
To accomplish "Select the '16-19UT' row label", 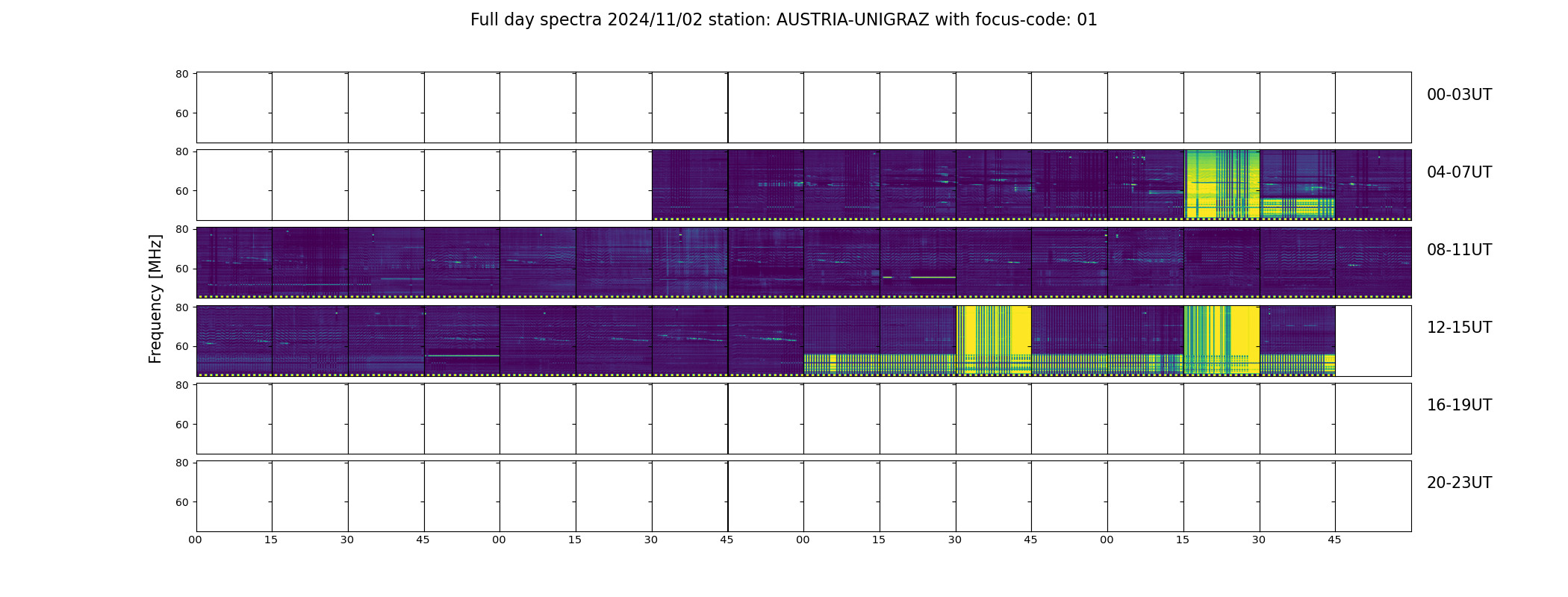I will (1459, 405).
